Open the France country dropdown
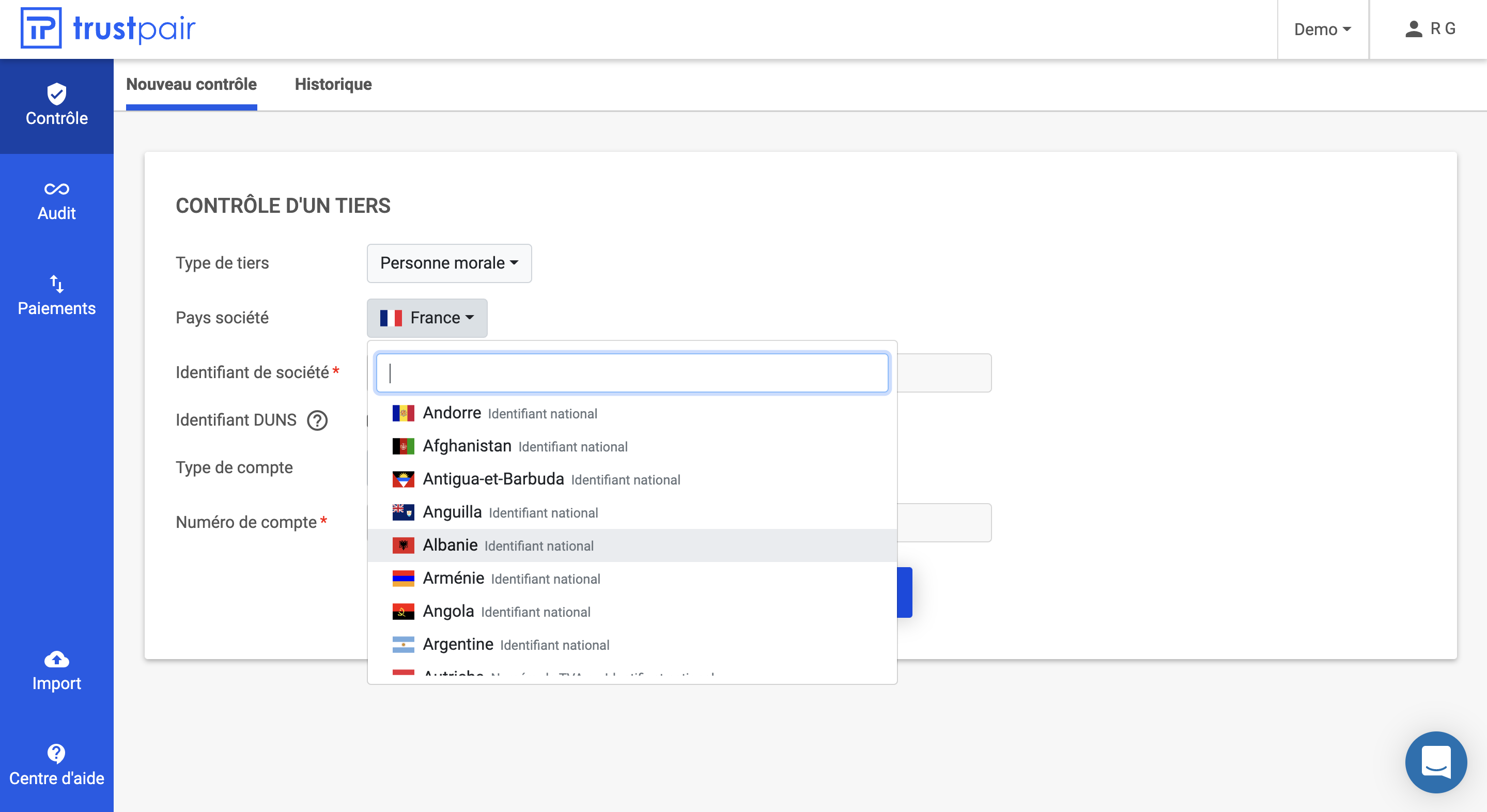Screen dimensions: 1487x812 tap(427, 317)
